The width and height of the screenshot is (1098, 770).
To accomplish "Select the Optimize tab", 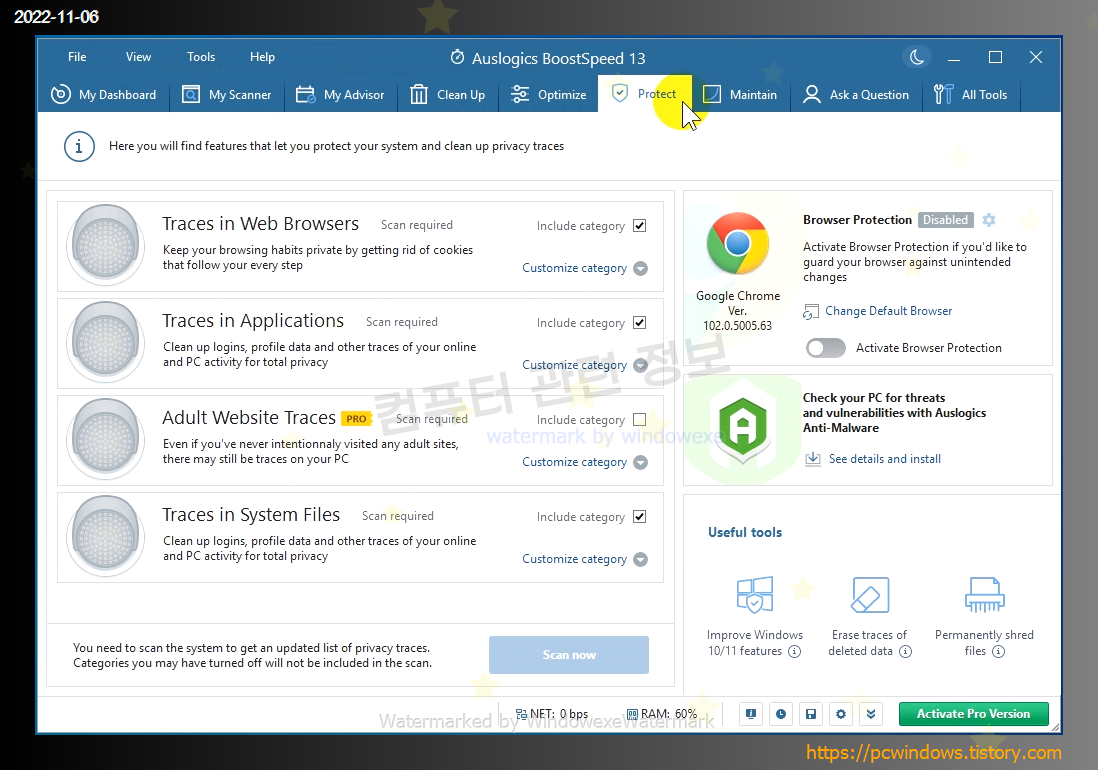I will tap(548, 94).
